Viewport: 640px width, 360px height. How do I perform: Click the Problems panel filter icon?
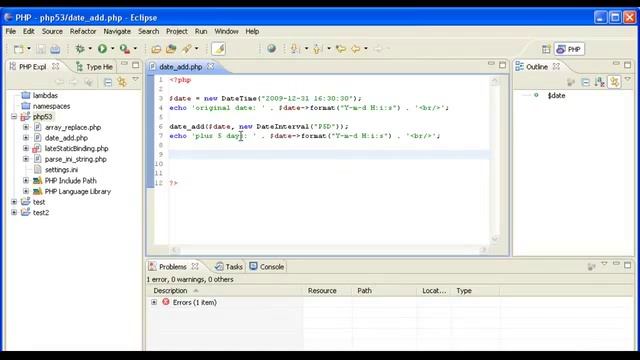click(x=591, y=267)
